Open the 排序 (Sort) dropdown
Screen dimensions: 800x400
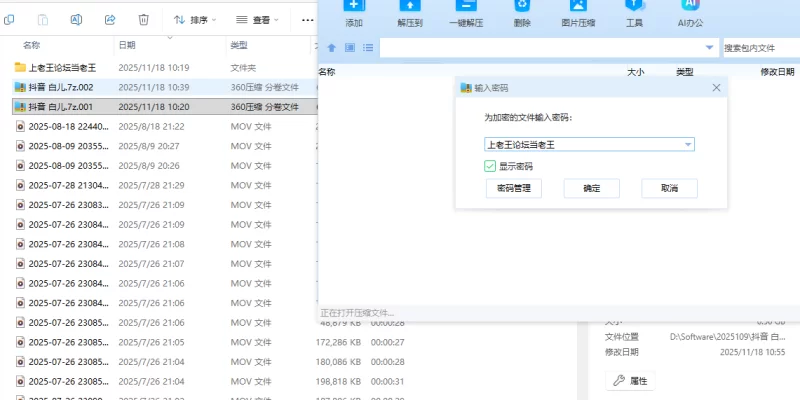click(195, 19)
